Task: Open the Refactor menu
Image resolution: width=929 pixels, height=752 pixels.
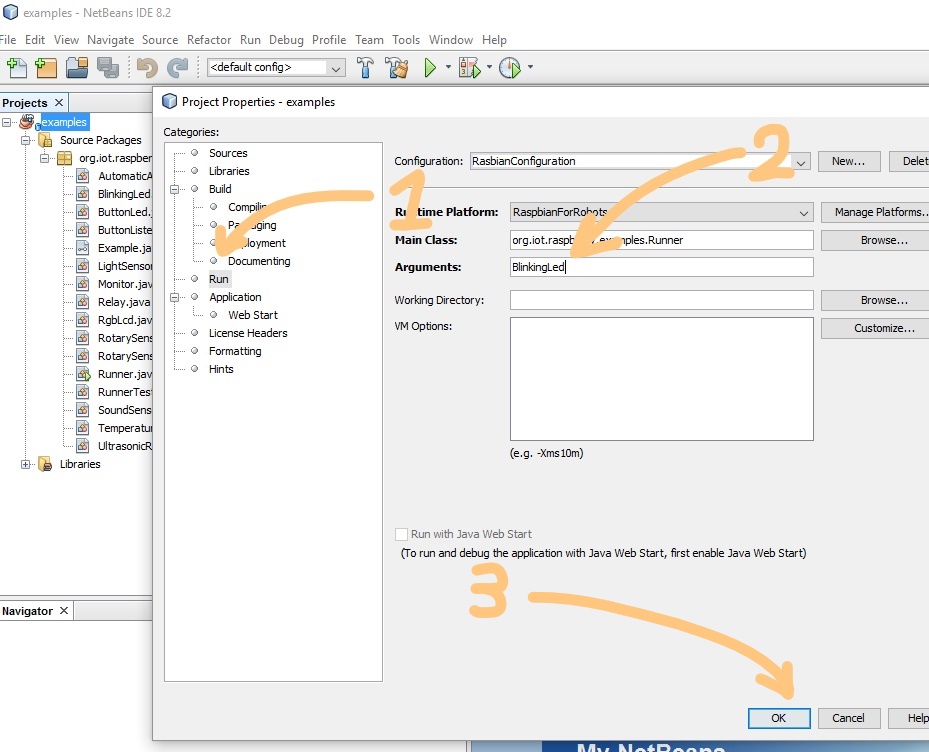Action: click(209, 40)
